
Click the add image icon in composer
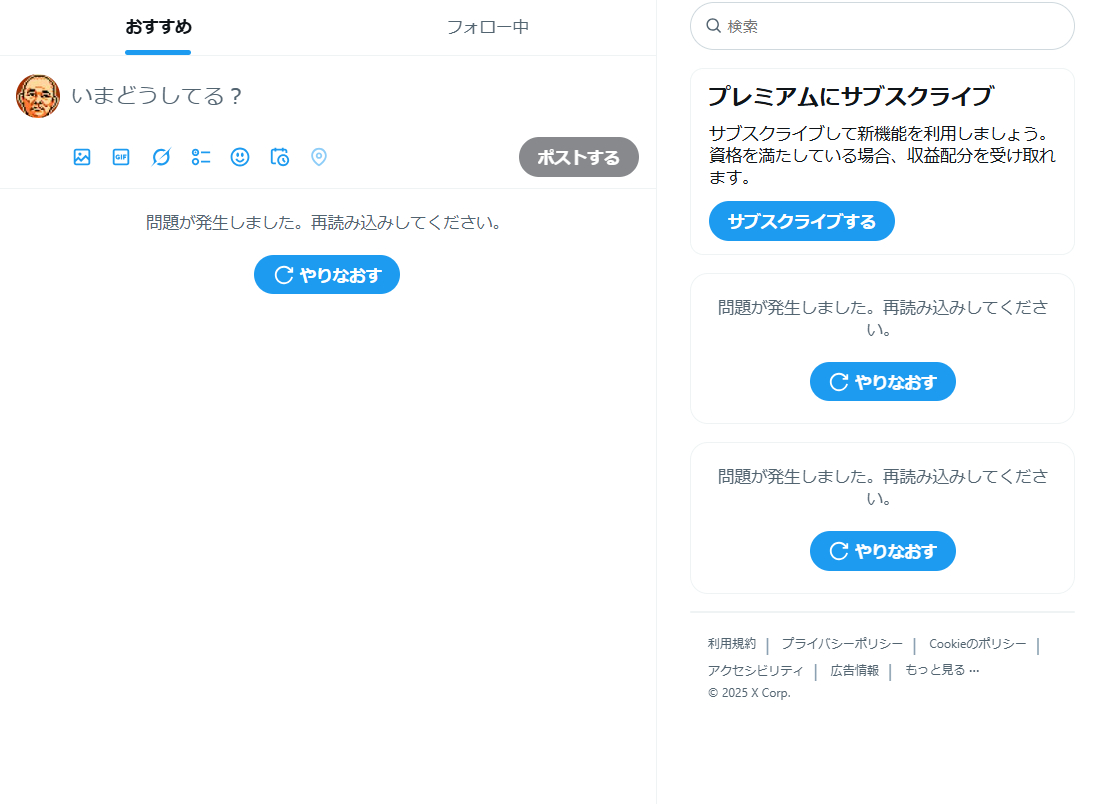click(x=82, y=157)
